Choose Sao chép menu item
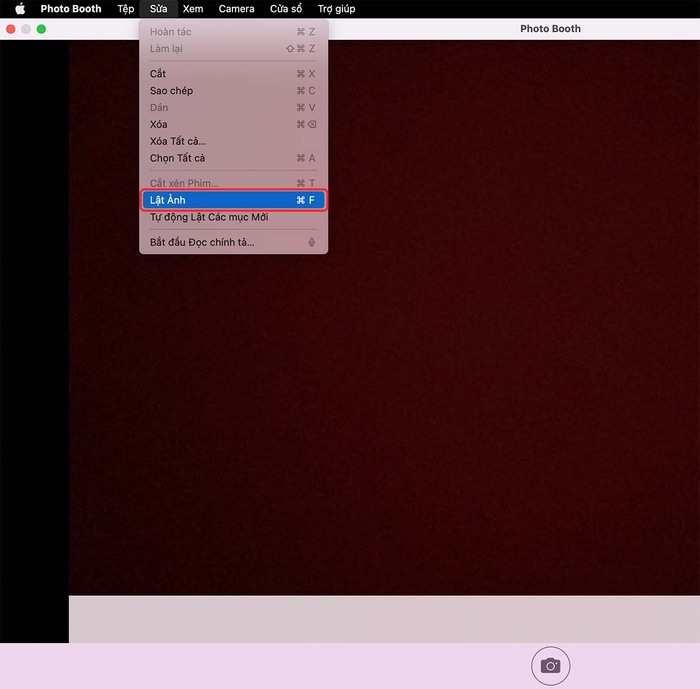 [x=233, y=91]
